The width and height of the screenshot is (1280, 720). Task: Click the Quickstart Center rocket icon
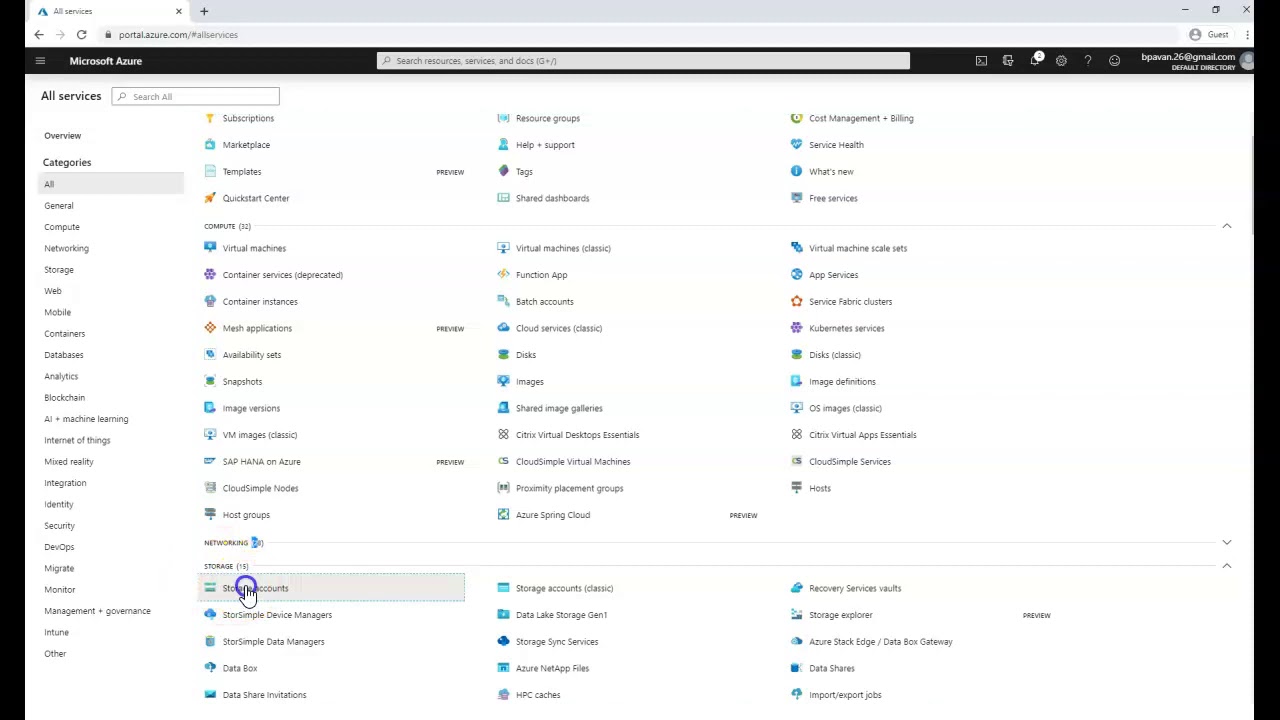click(210, 198)
